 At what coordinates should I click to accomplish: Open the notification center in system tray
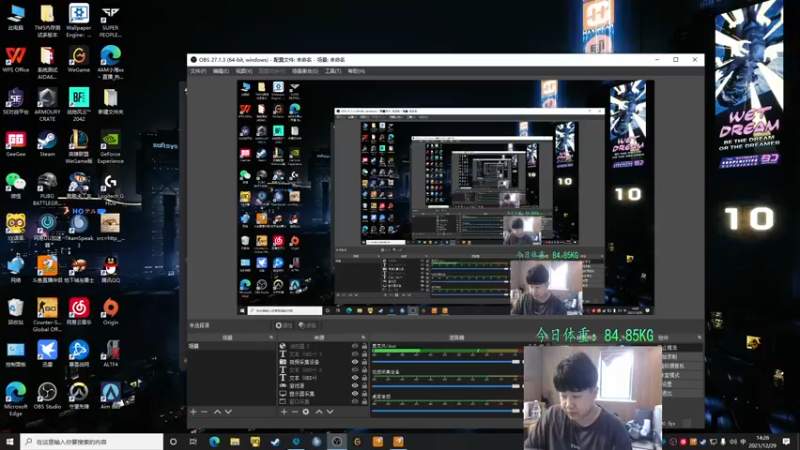(786, 441)
